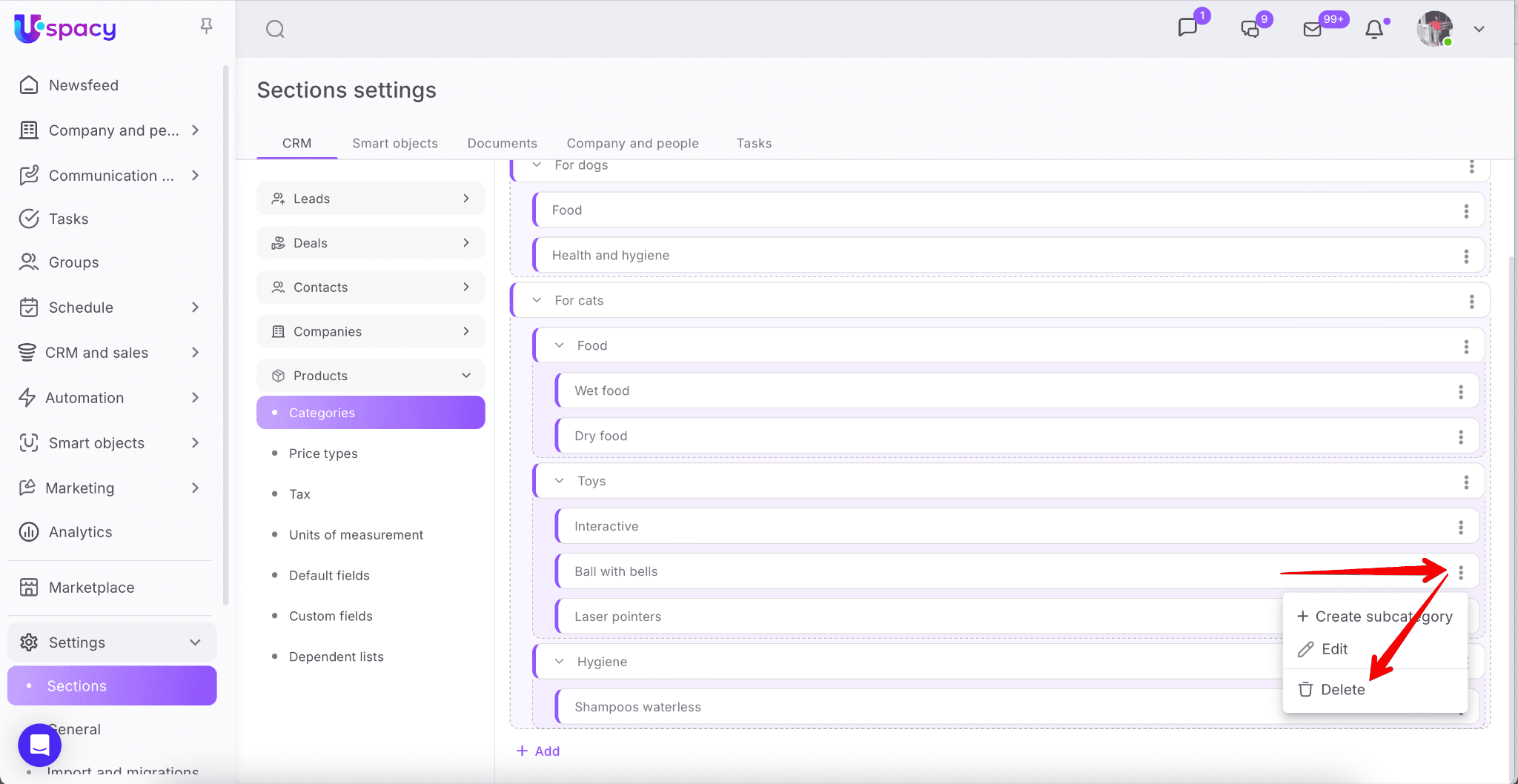Open three-dot menu for Wet food

point(1460,391)
